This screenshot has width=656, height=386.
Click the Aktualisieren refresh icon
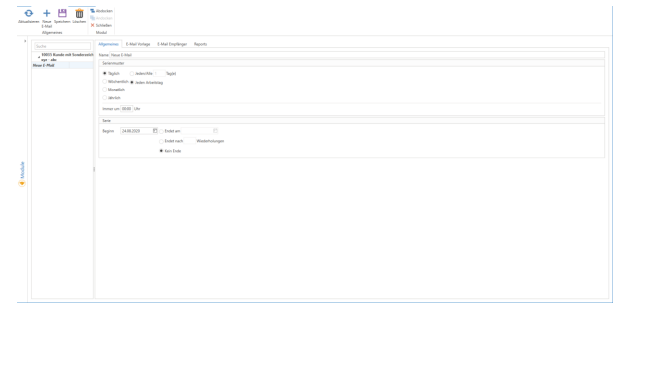[28, 13]
